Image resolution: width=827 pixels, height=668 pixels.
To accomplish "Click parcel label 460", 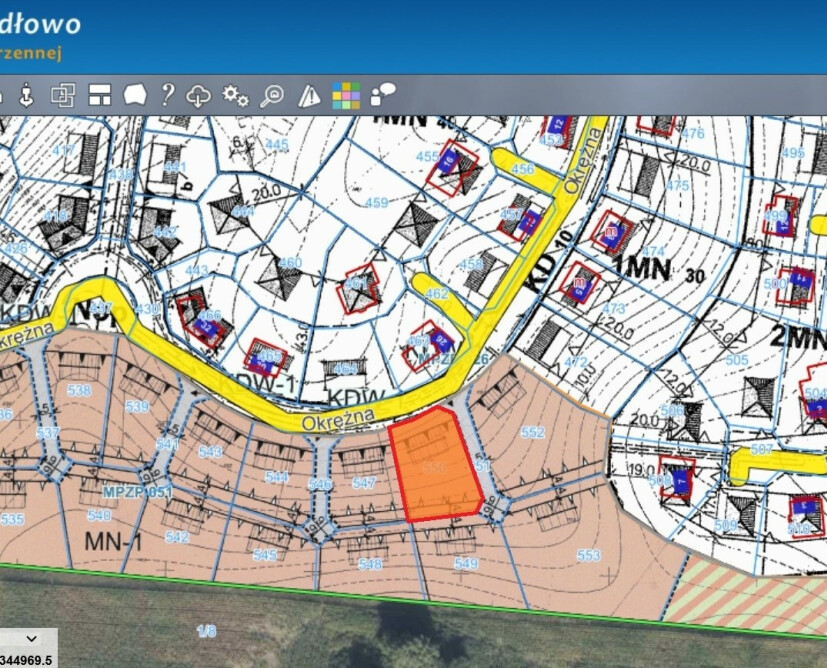I will 290,262.
